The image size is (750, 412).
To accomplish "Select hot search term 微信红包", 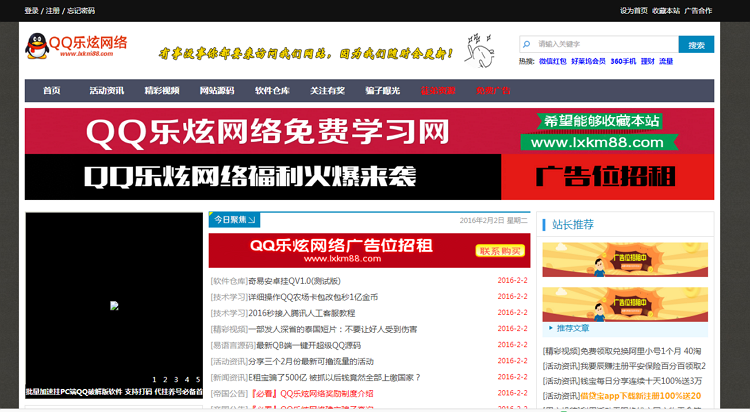I will click(552, 61).
